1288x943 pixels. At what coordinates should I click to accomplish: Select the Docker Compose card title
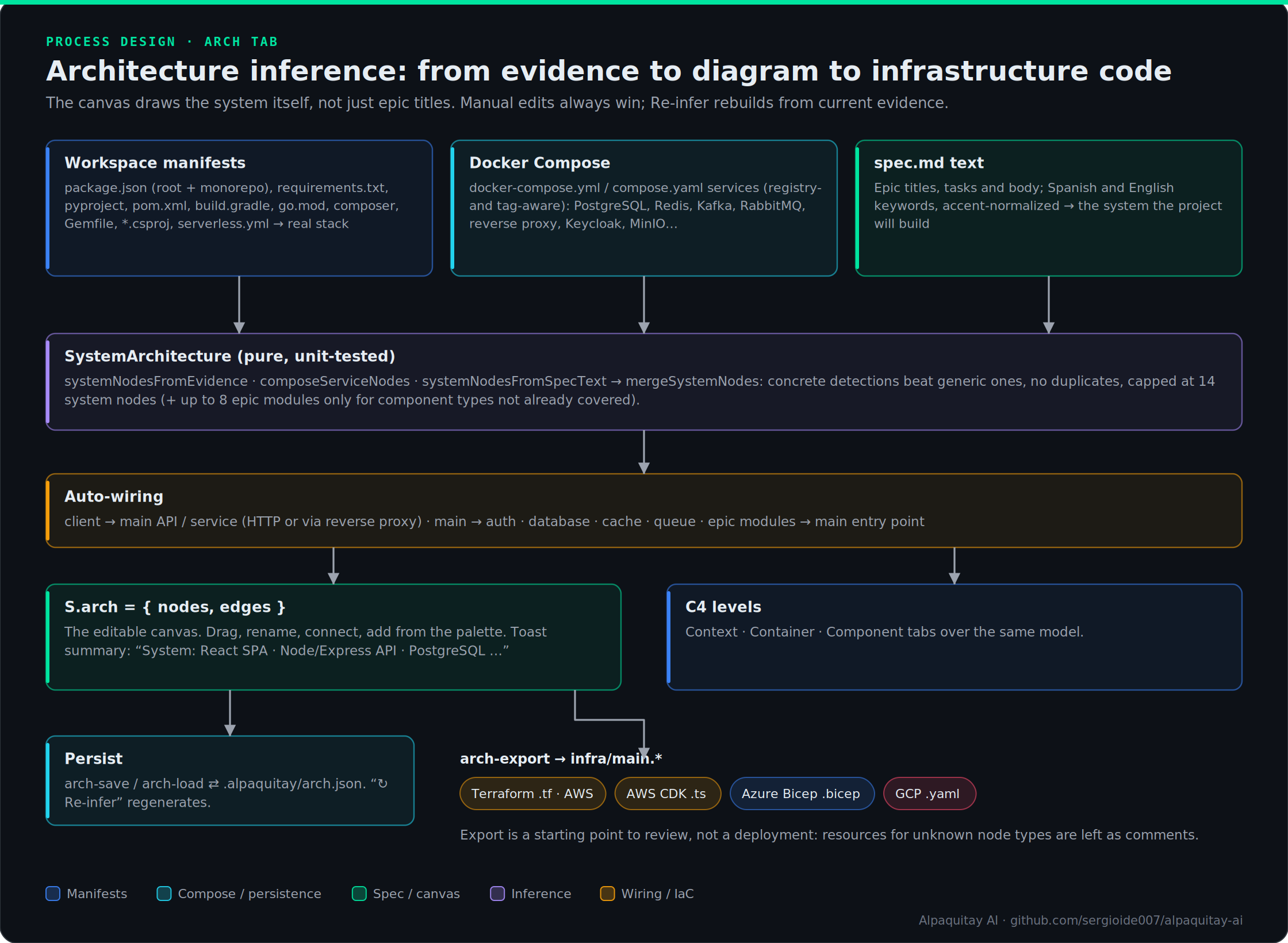(539, 163)
